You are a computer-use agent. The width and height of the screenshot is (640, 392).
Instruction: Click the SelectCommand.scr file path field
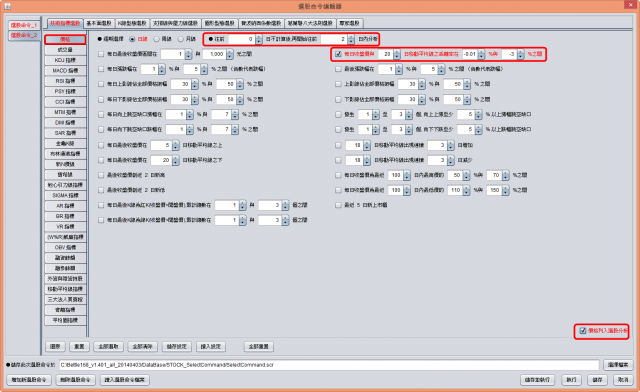coord(329,365)
